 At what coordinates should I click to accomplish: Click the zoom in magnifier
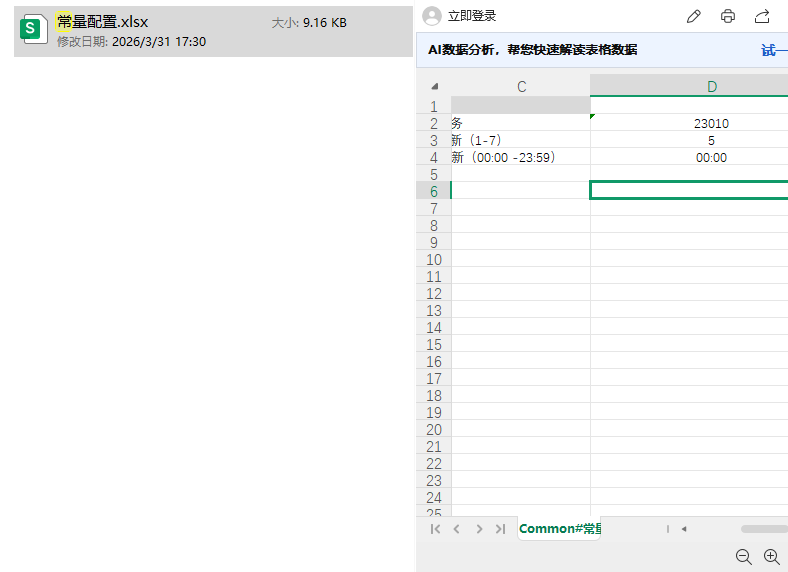click(x=771, y=557)
